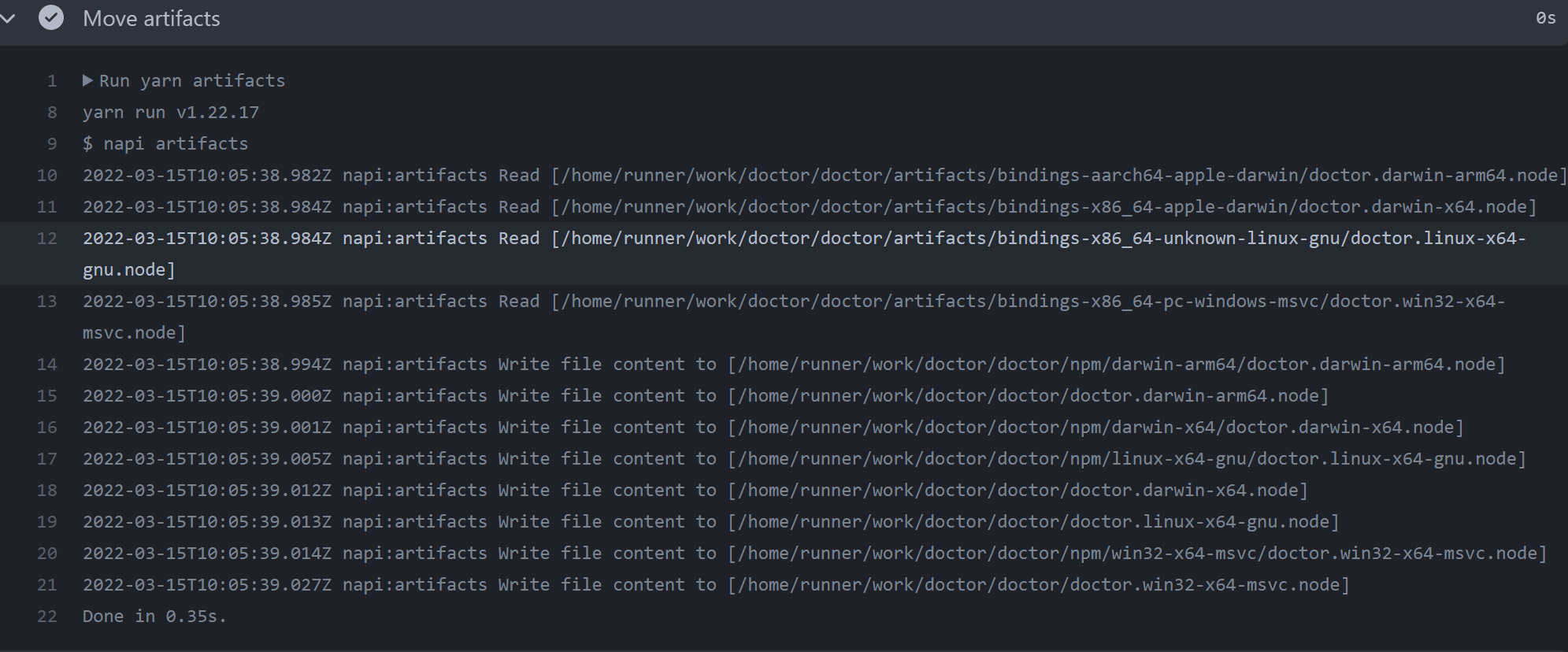Click the green success checkmark icon
Image resolution: width=1568 pixels, height=652 pixels.
coord(51,18)
